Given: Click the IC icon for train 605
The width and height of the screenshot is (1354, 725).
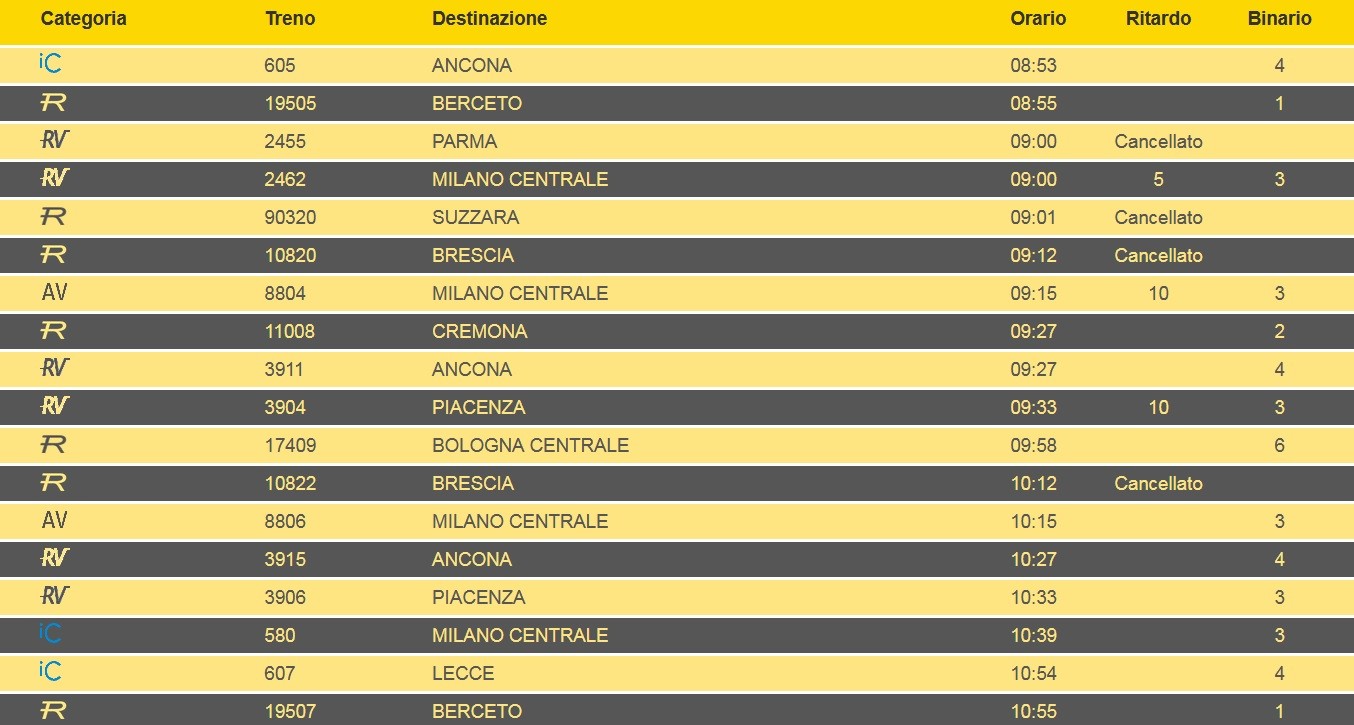Looking at the screenshot, I should pos(50,64).
